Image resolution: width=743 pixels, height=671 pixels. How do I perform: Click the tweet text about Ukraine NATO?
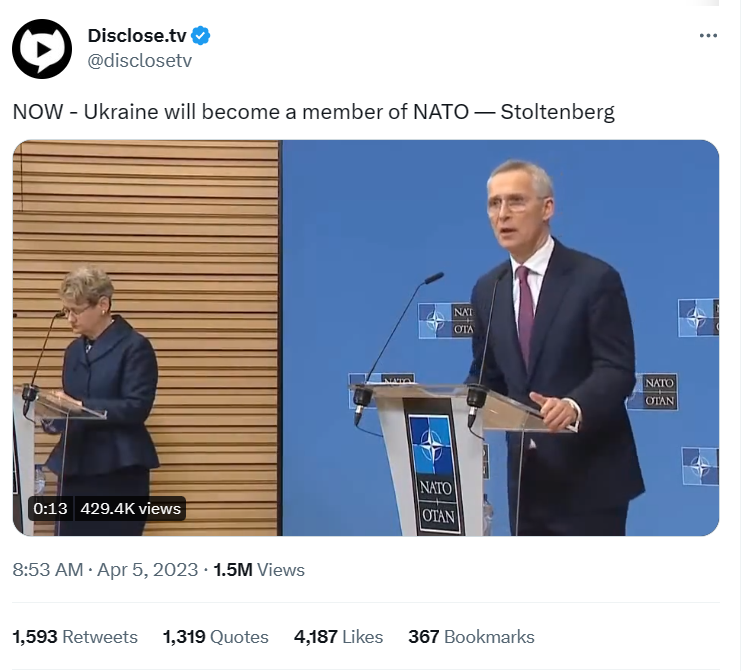tap(314, 112)
